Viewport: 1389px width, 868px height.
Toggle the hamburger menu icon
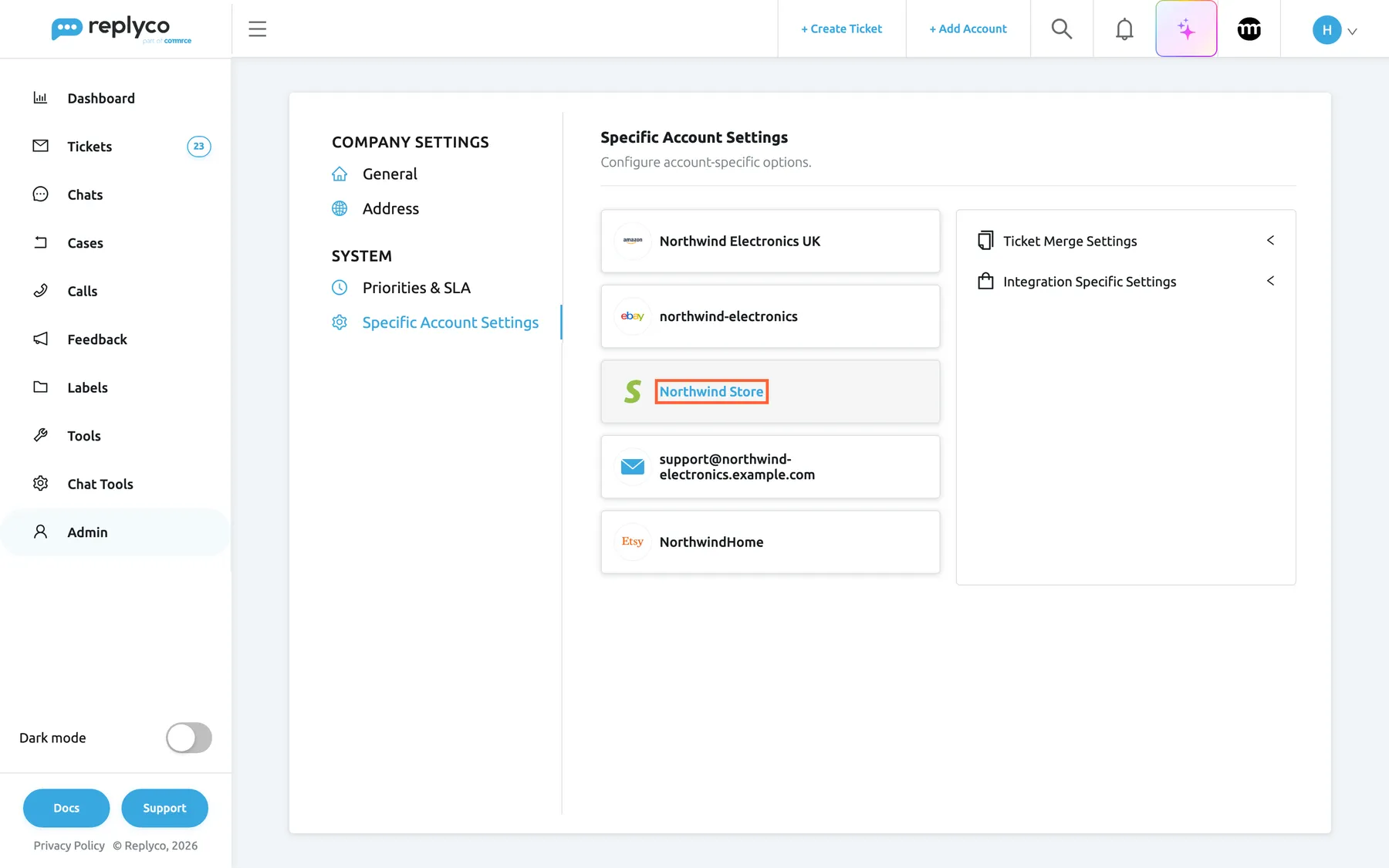click(x=257, y=29)
